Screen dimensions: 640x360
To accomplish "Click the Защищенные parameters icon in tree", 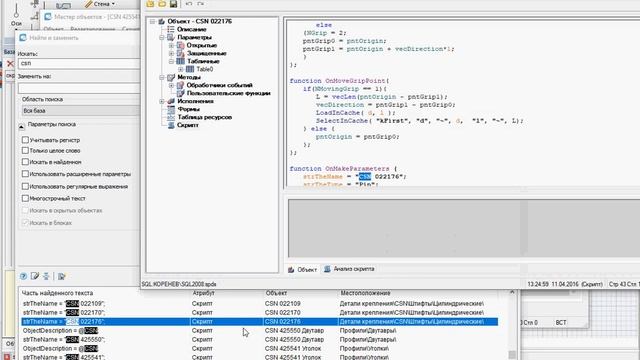I will (x=180, y=53).
